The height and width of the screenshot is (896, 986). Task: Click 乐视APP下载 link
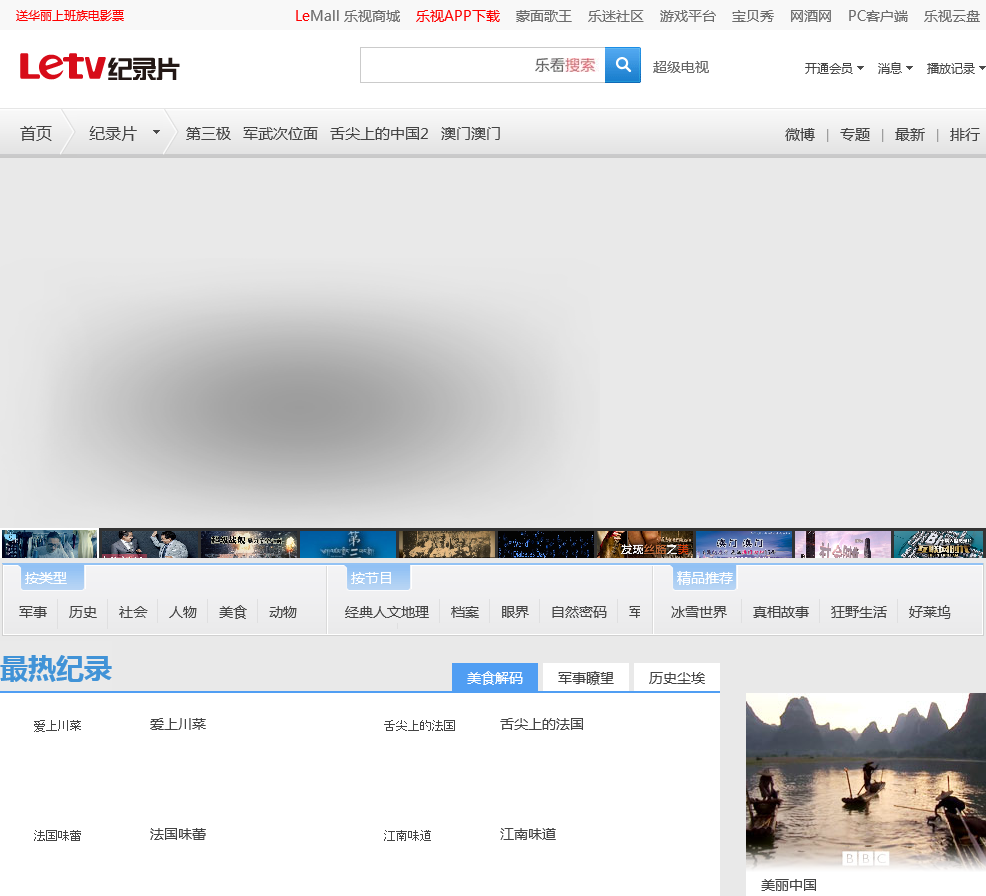pyautogui.click(x=458, y=16)
